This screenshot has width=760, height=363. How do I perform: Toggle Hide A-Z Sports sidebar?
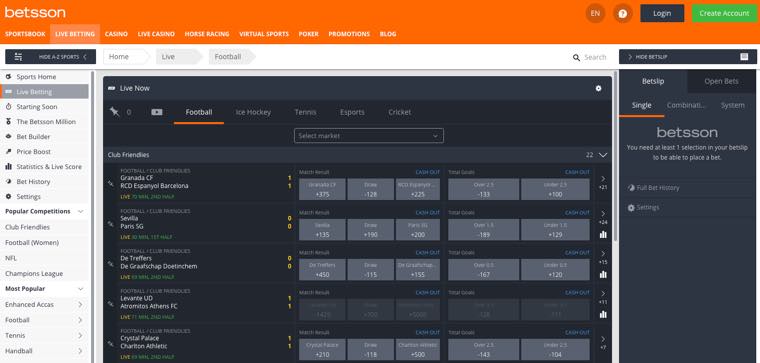point(50,57)
